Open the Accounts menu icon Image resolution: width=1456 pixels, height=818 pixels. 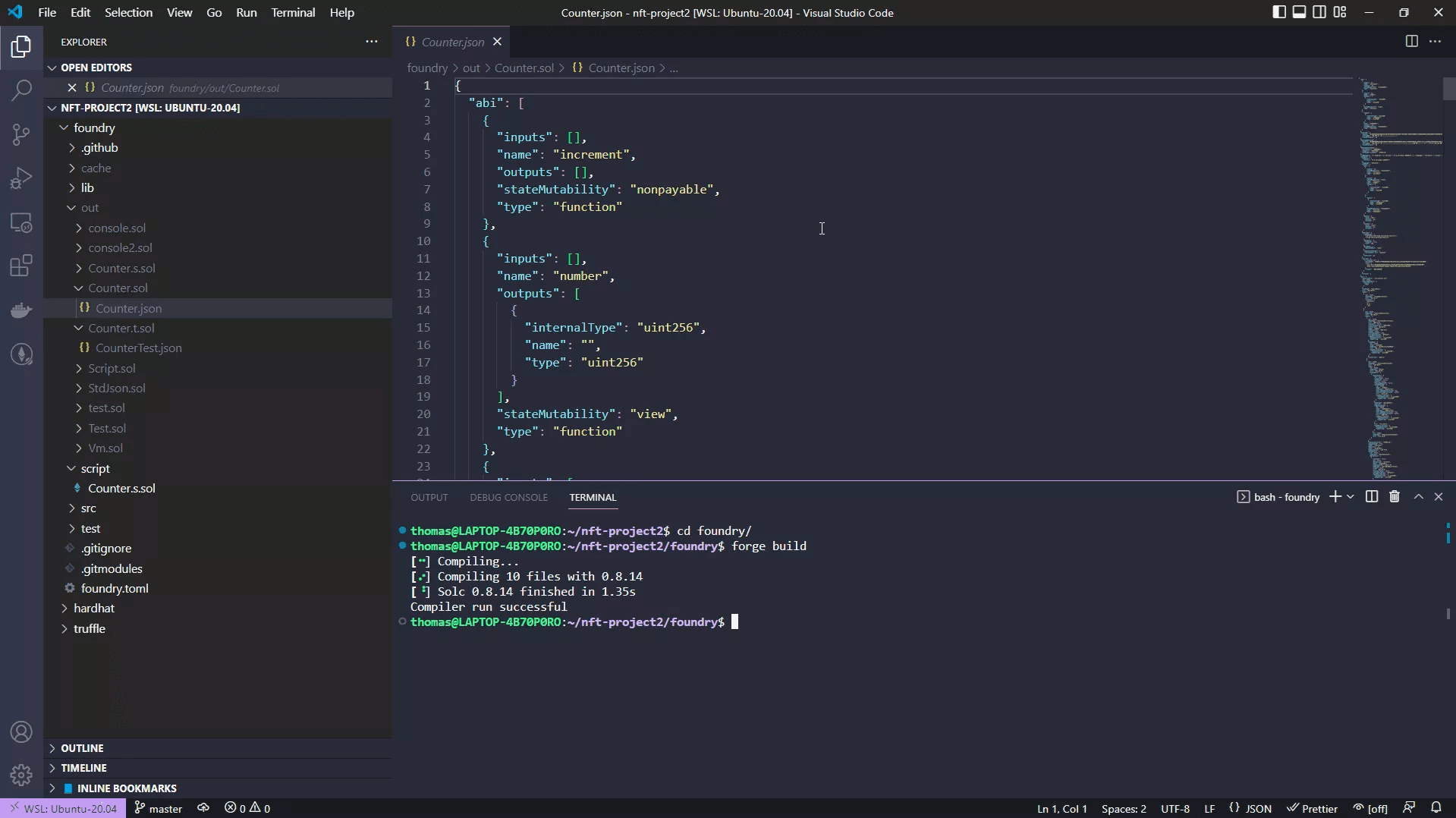pyautogui.click(x=21, y=732)
